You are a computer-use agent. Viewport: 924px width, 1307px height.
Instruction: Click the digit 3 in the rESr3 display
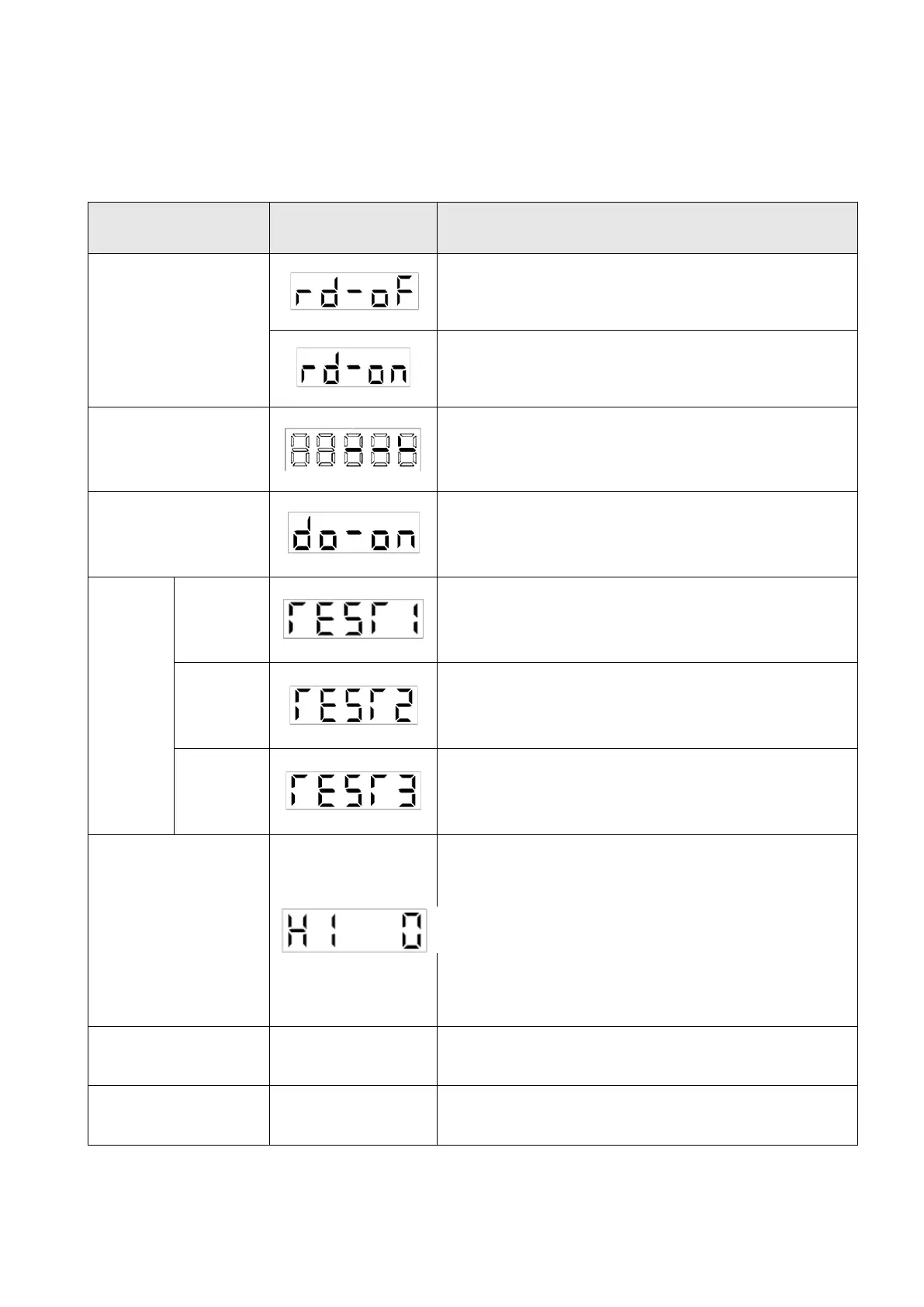pos(407,791)
